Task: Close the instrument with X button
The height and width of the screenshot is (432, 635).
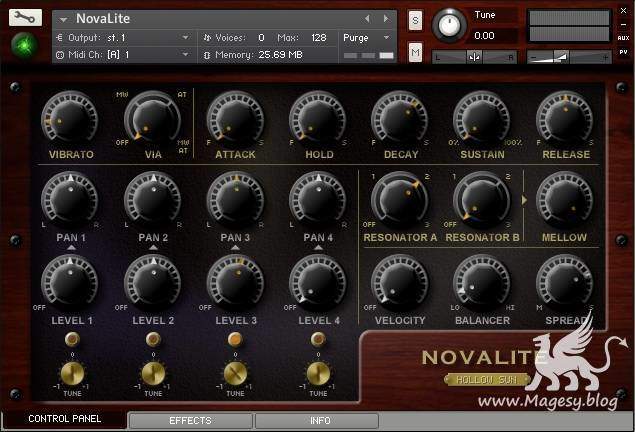Action: click(624, 11)
